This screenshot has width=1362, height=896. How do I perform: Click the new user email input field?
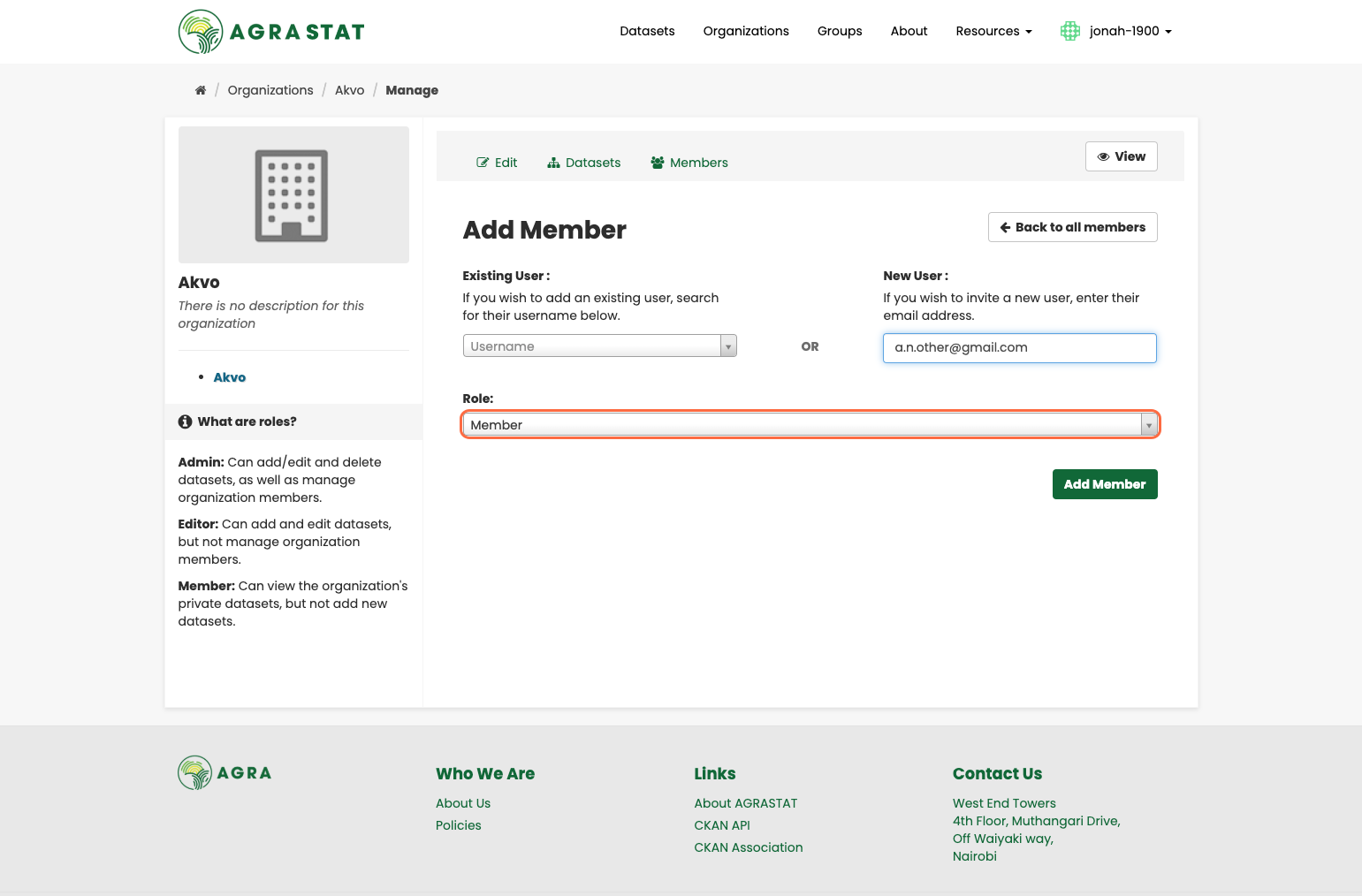click(x=1020, y=347)
